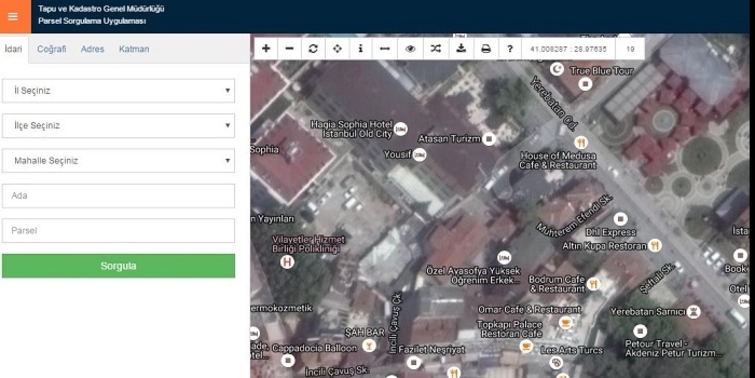Zoom out with the minus tool
The image size is (755, 378).
pyautogui.click(x=289, y=49)
